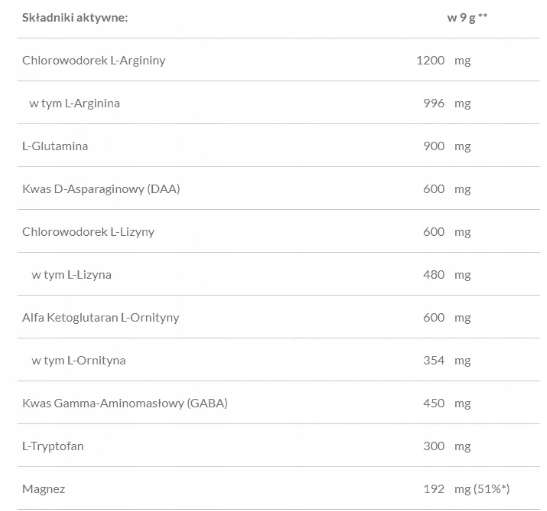Click the 192 mg (51%*) value
Screen dimensions: 547x511
(466, 489)
